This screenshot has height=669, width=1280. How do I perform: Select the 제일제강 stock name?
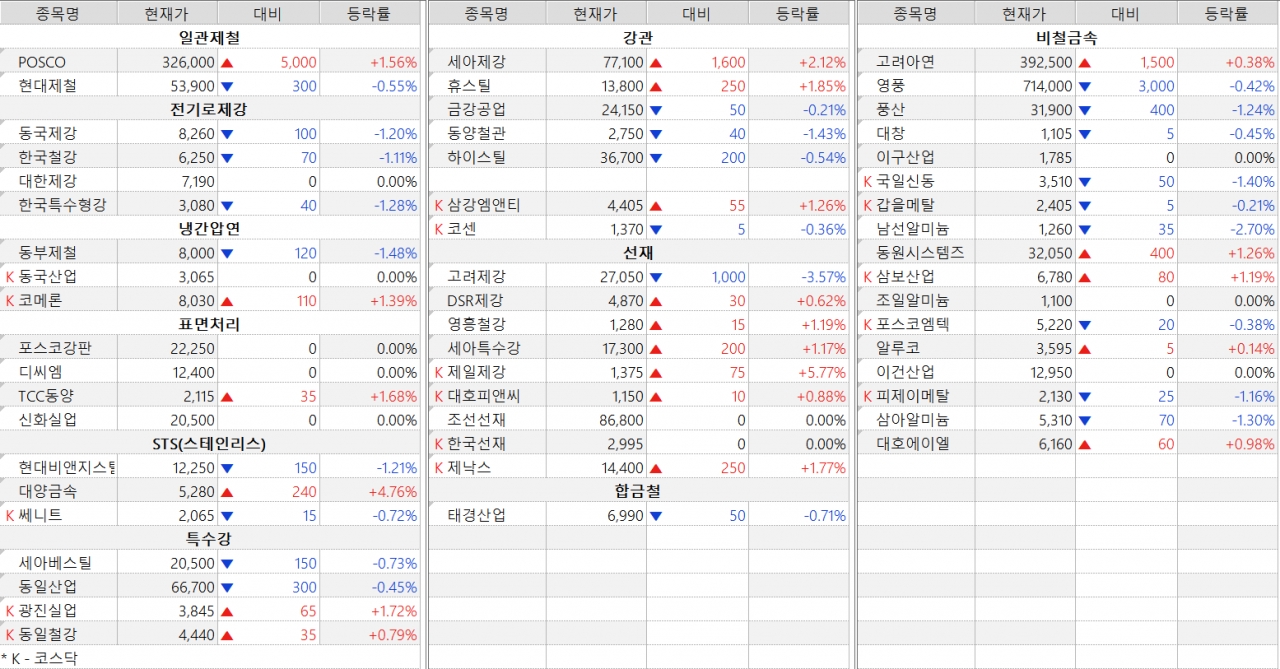click(x=476, y=372)
